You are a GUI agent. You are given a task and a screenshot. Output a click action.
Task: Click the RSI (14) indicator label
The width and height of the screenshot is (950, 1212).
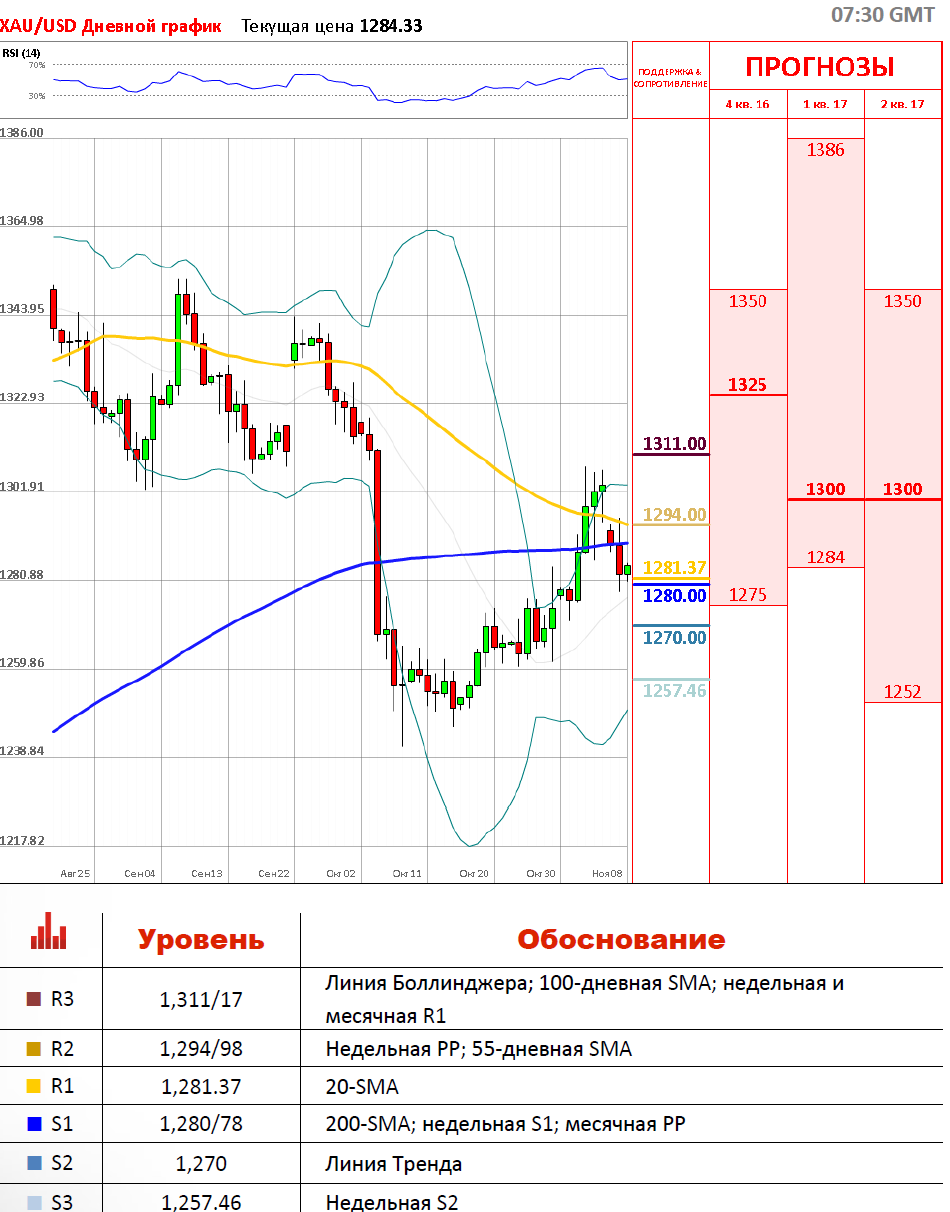click(x=22, y=53)
